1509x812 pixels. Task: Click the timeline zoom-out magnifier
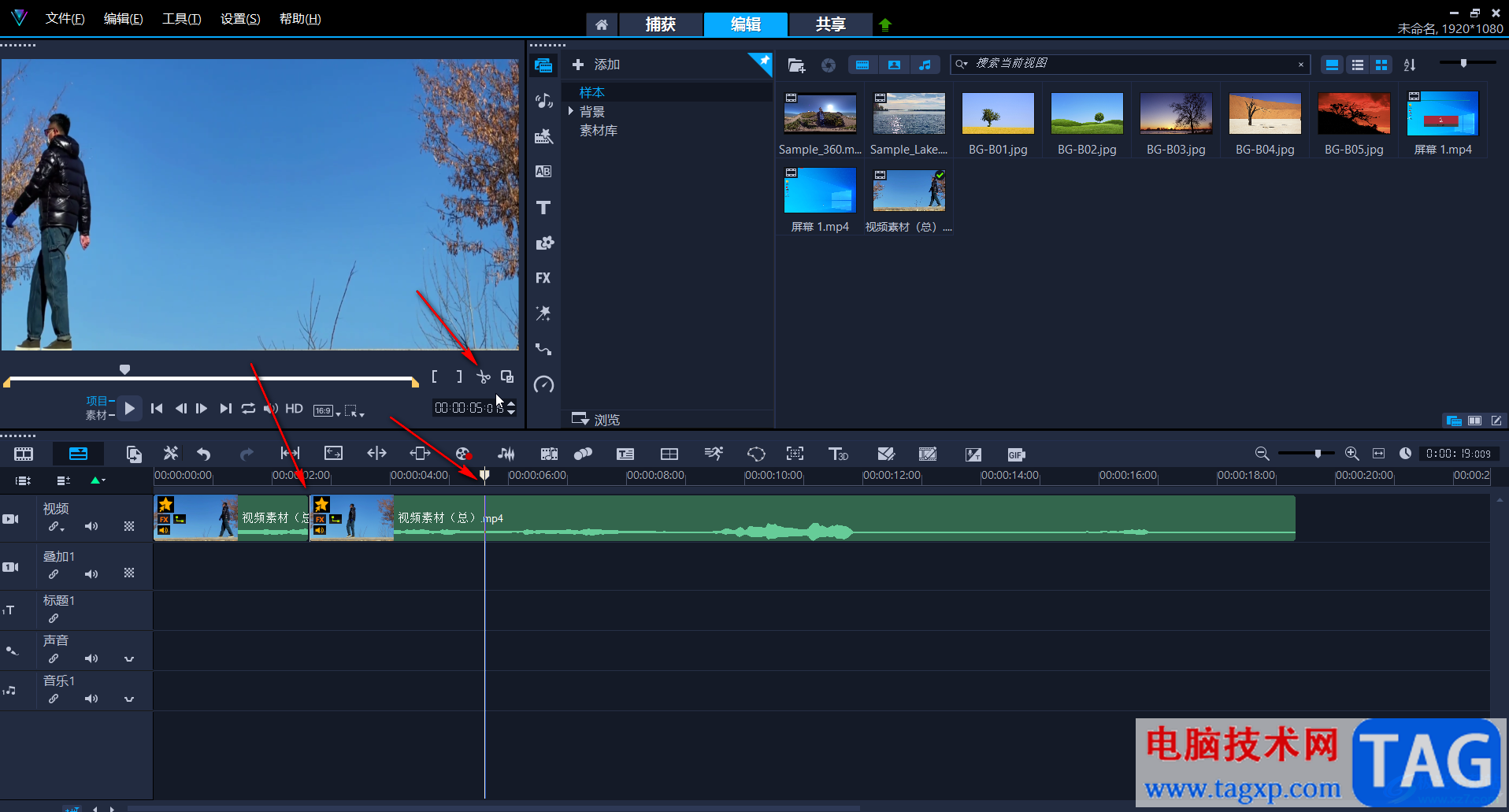1262,454
